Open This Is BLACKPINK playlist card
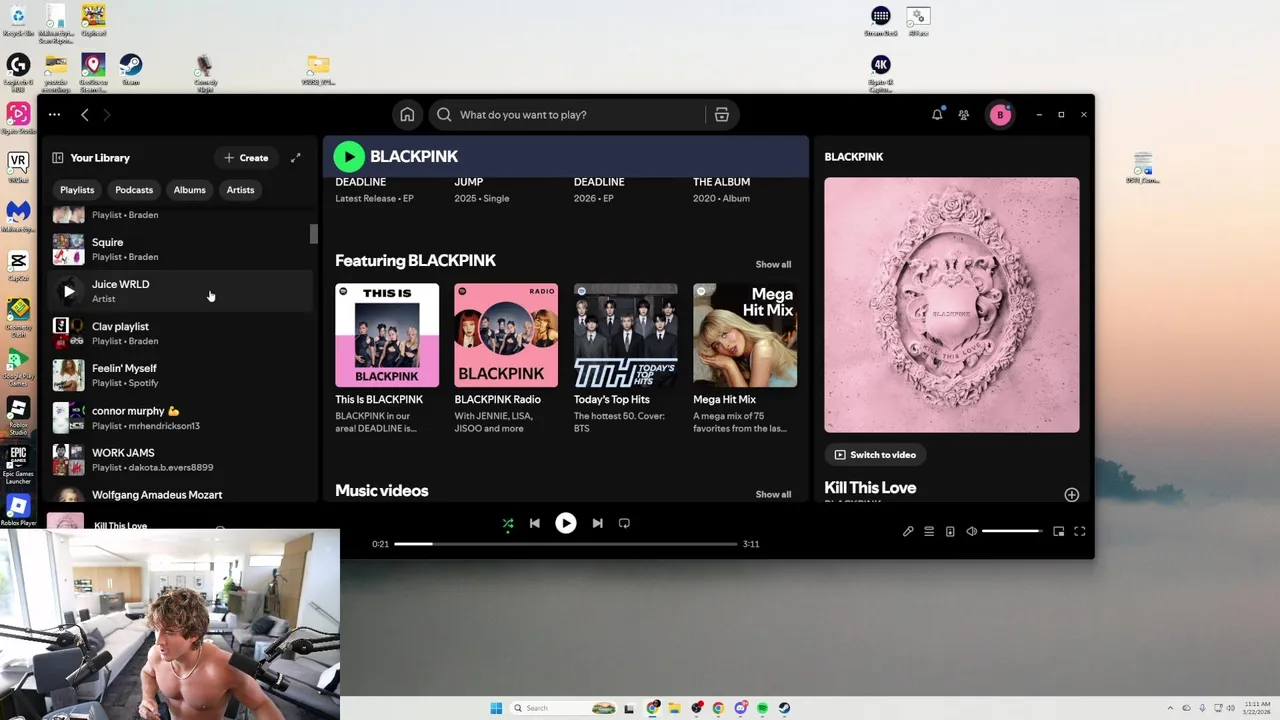 pyautogui.click(x=387, y=359)
